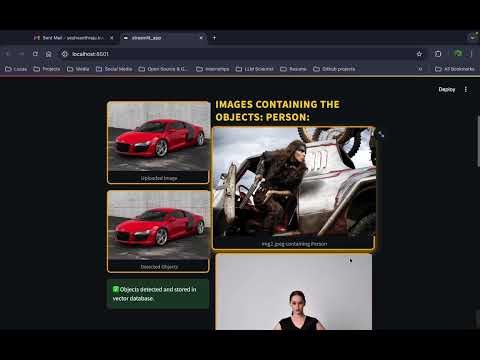Open the Uploaded Image car thumbnail

(159, 136)
